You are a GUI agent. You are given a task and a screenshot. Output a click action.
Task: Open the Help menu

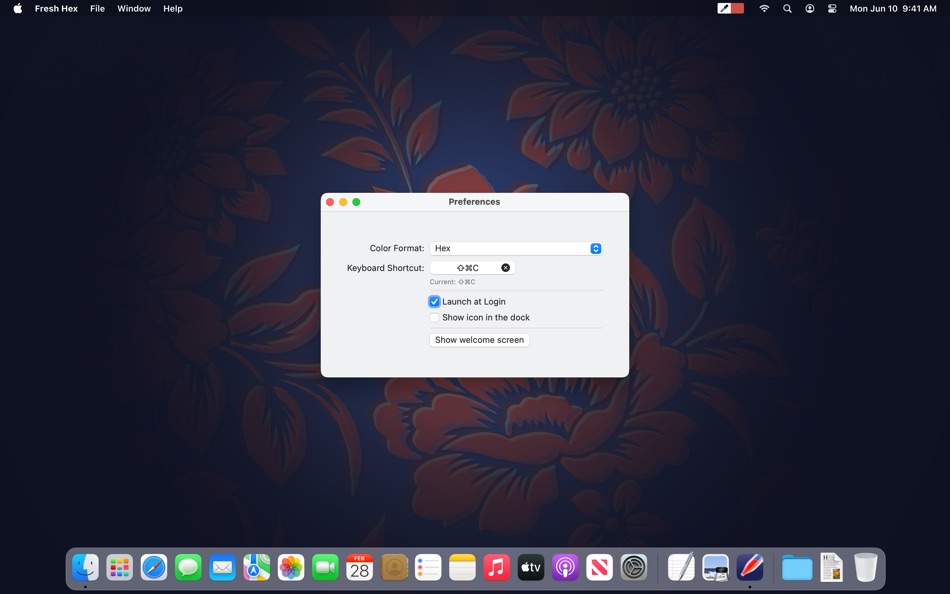point(172,8)
